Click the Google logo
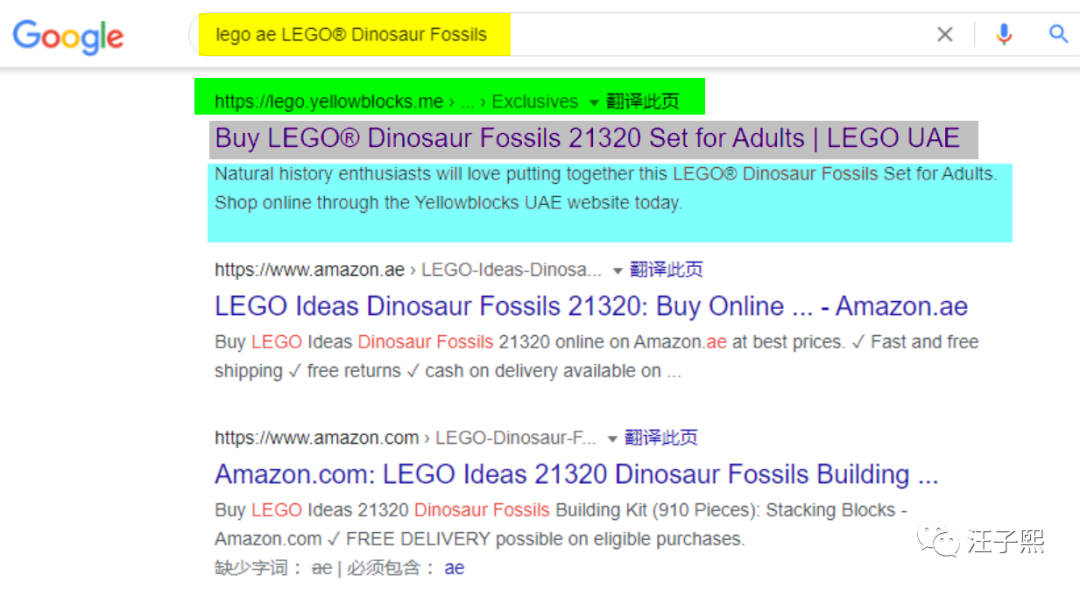This screenshot has width=1080, height=589. pos(68,37)
